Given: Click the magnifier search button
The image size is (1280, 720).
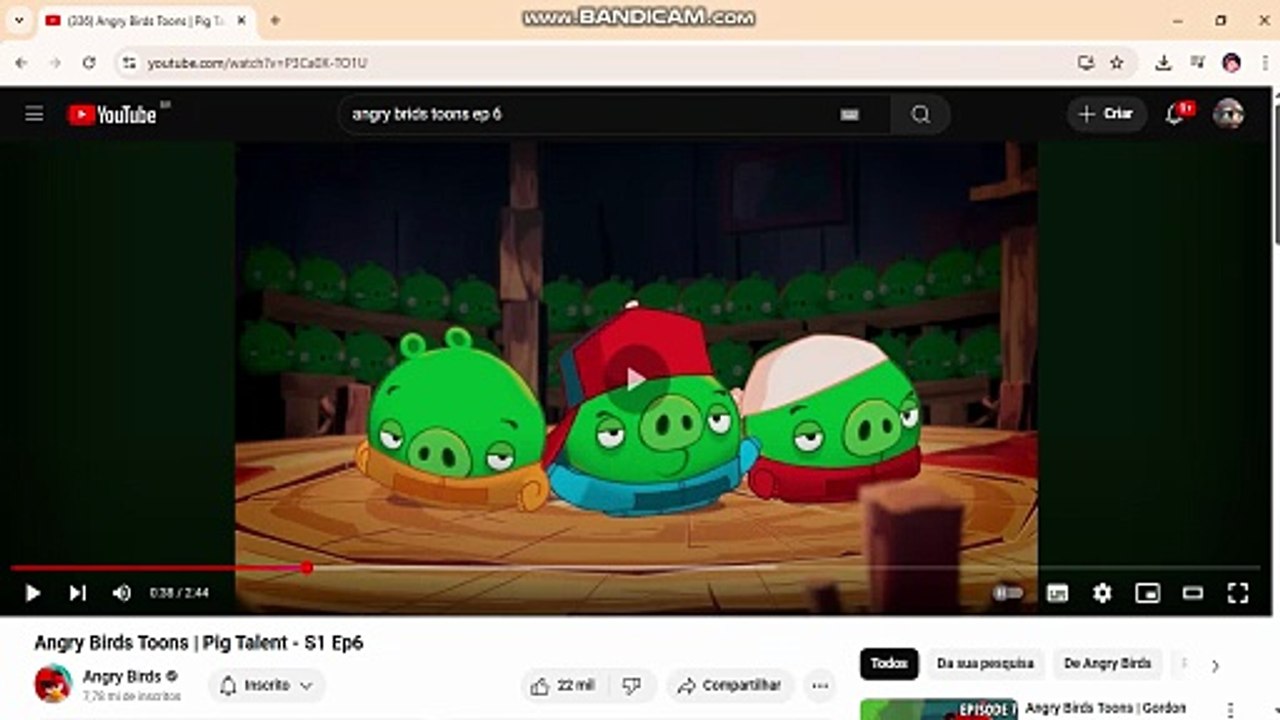Looking at the screenshot, I should (x=920, y=114).
